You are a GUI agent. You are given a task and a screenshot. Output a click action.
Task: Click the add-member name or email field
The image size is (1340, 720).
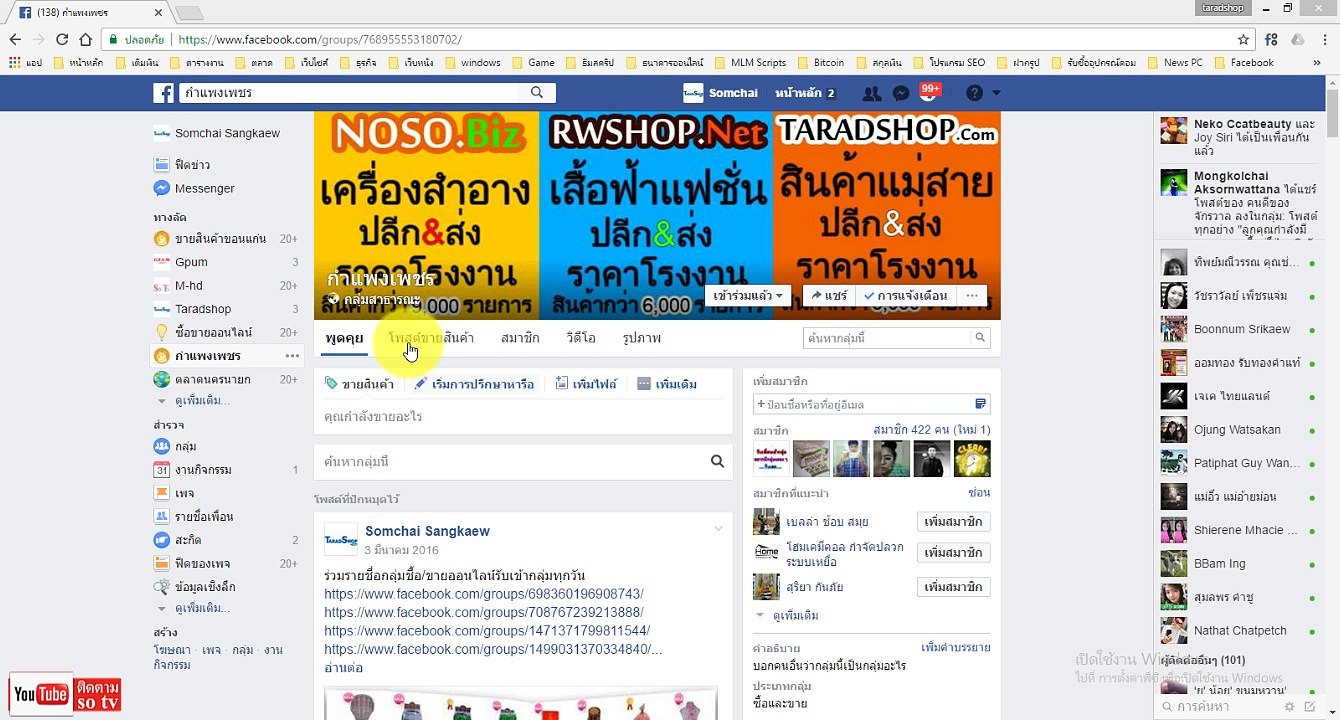[871, 404]
